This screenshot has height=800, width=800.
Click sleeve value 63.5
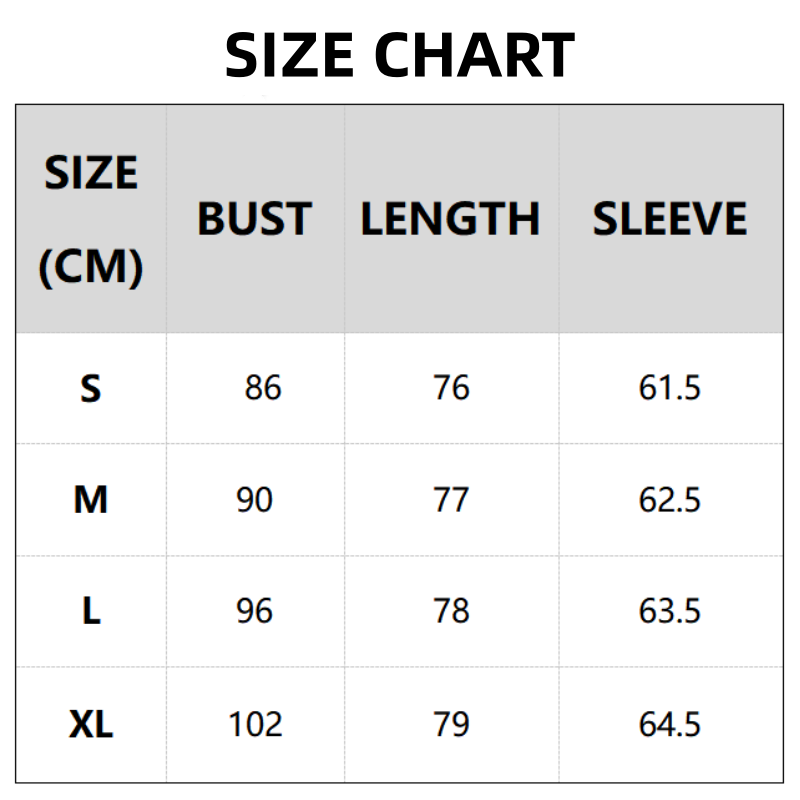pyautogui.click(x=670, y=611)
